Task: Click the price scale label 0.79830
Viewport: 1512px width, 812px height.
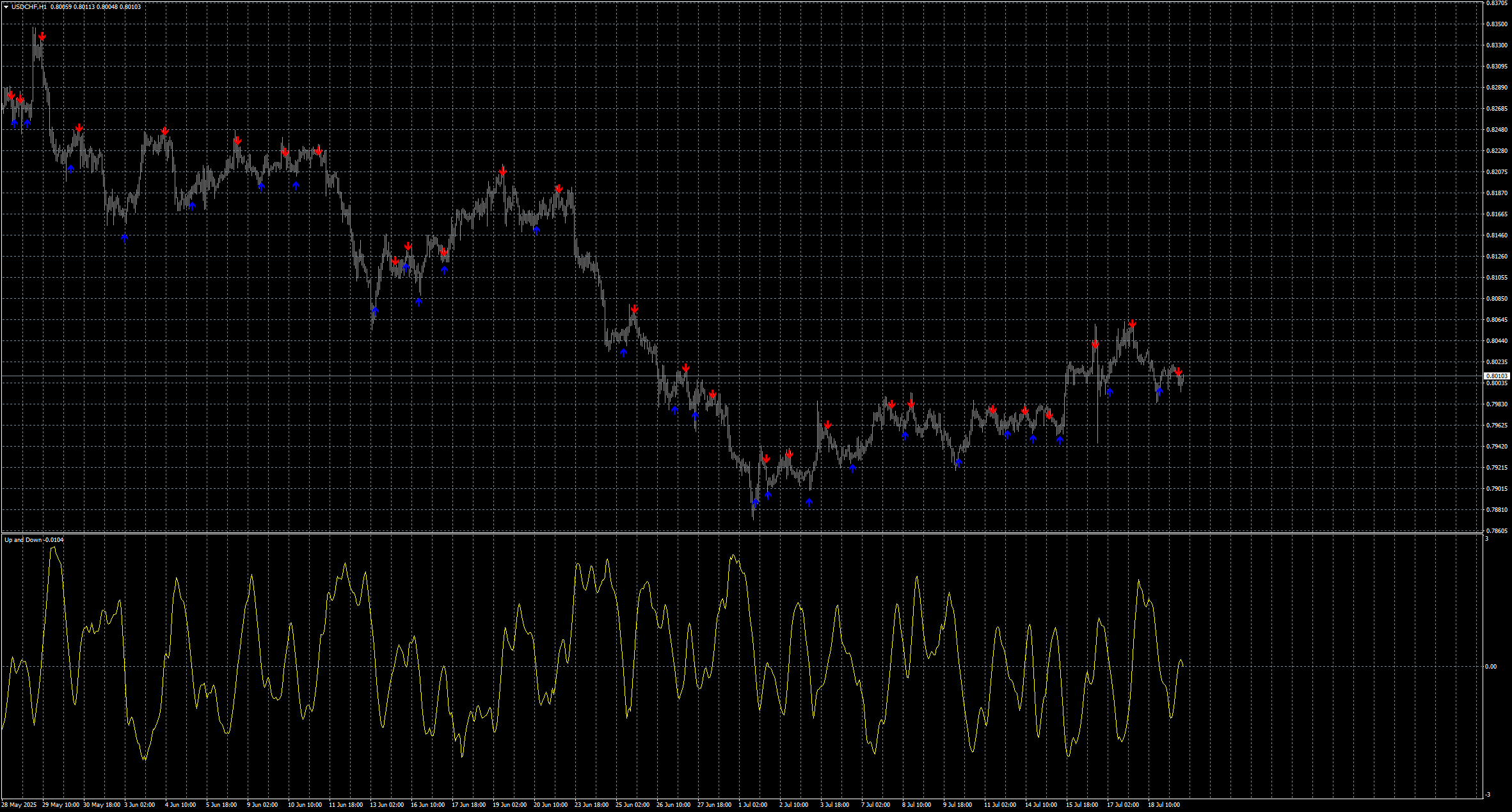Action: 1495,404
